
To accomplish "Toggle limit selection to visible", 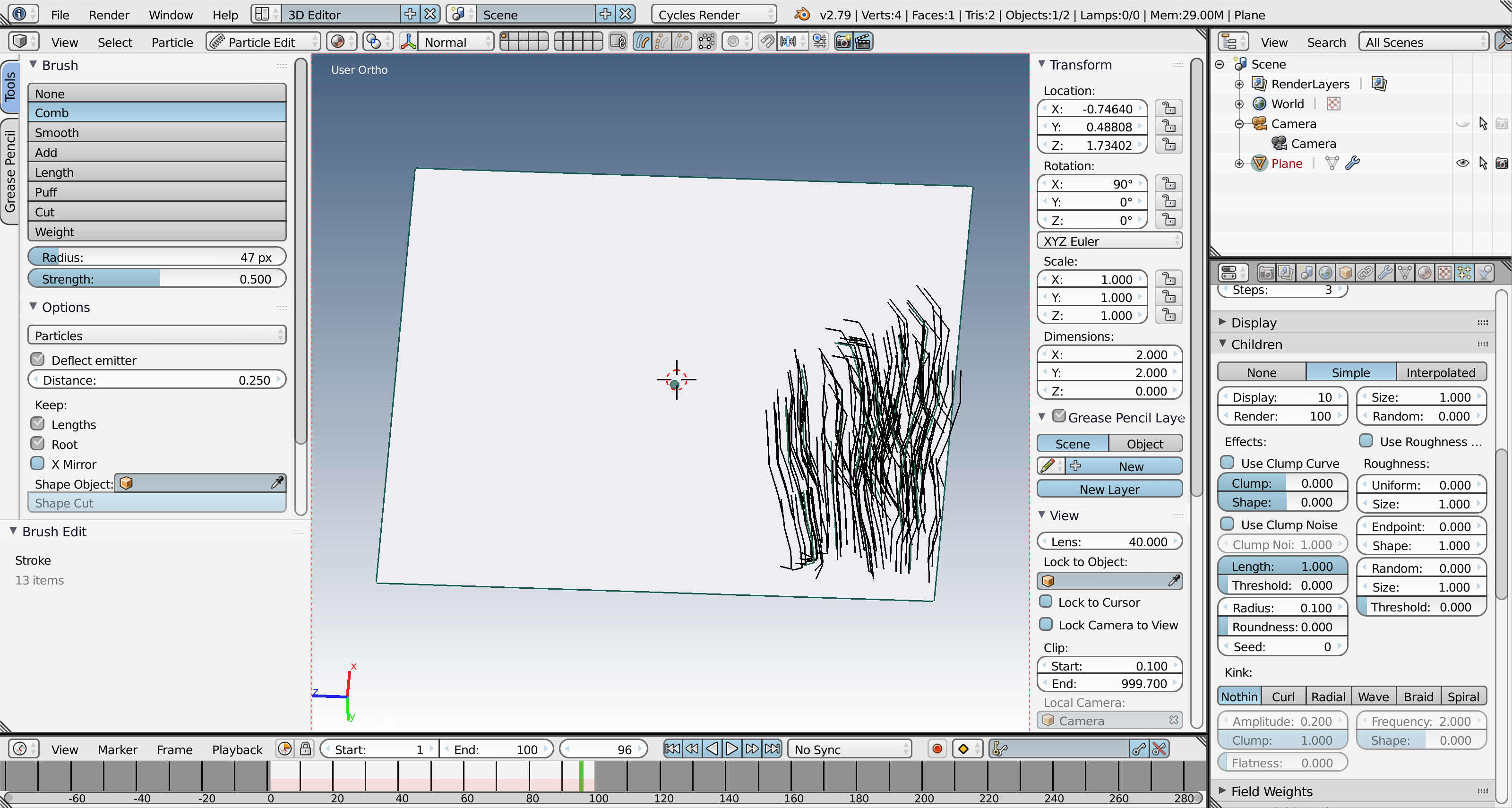I will (706, 42).
